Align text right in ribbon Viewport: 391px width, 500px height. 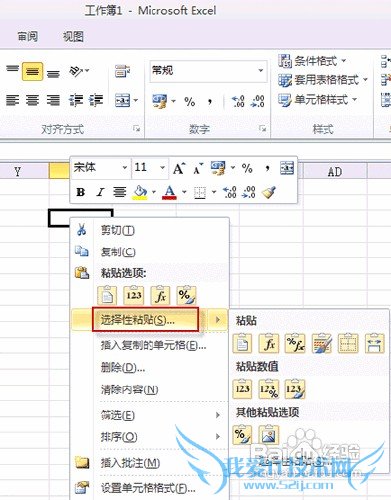(53, 100)
